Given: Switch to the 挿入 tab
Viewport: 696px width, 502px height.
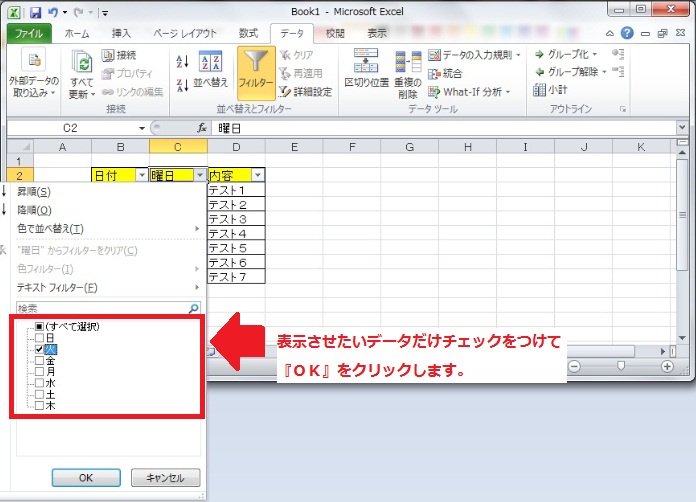Looking at the screenshot, I should click(x=121, y=33).
